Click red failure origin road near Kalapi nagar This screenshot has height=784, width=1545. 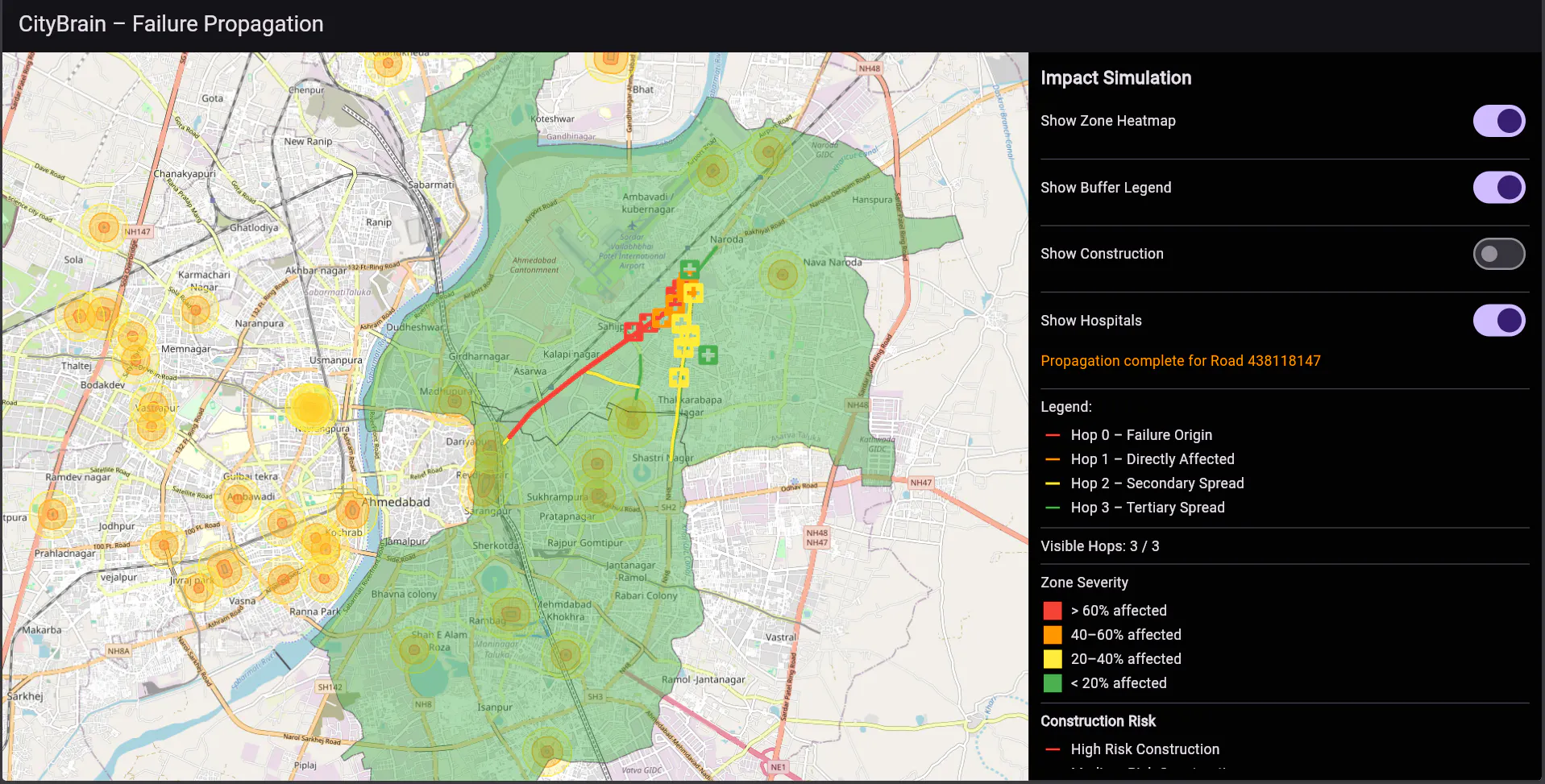(x=564, y=384)
